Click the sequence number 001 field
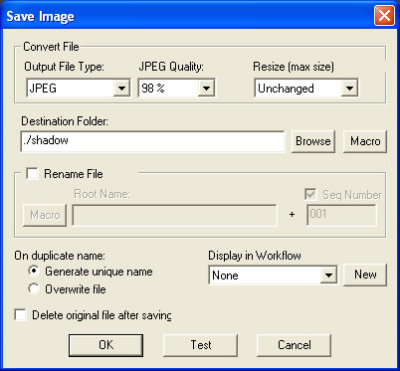400x371 pixels. [342, 215]
